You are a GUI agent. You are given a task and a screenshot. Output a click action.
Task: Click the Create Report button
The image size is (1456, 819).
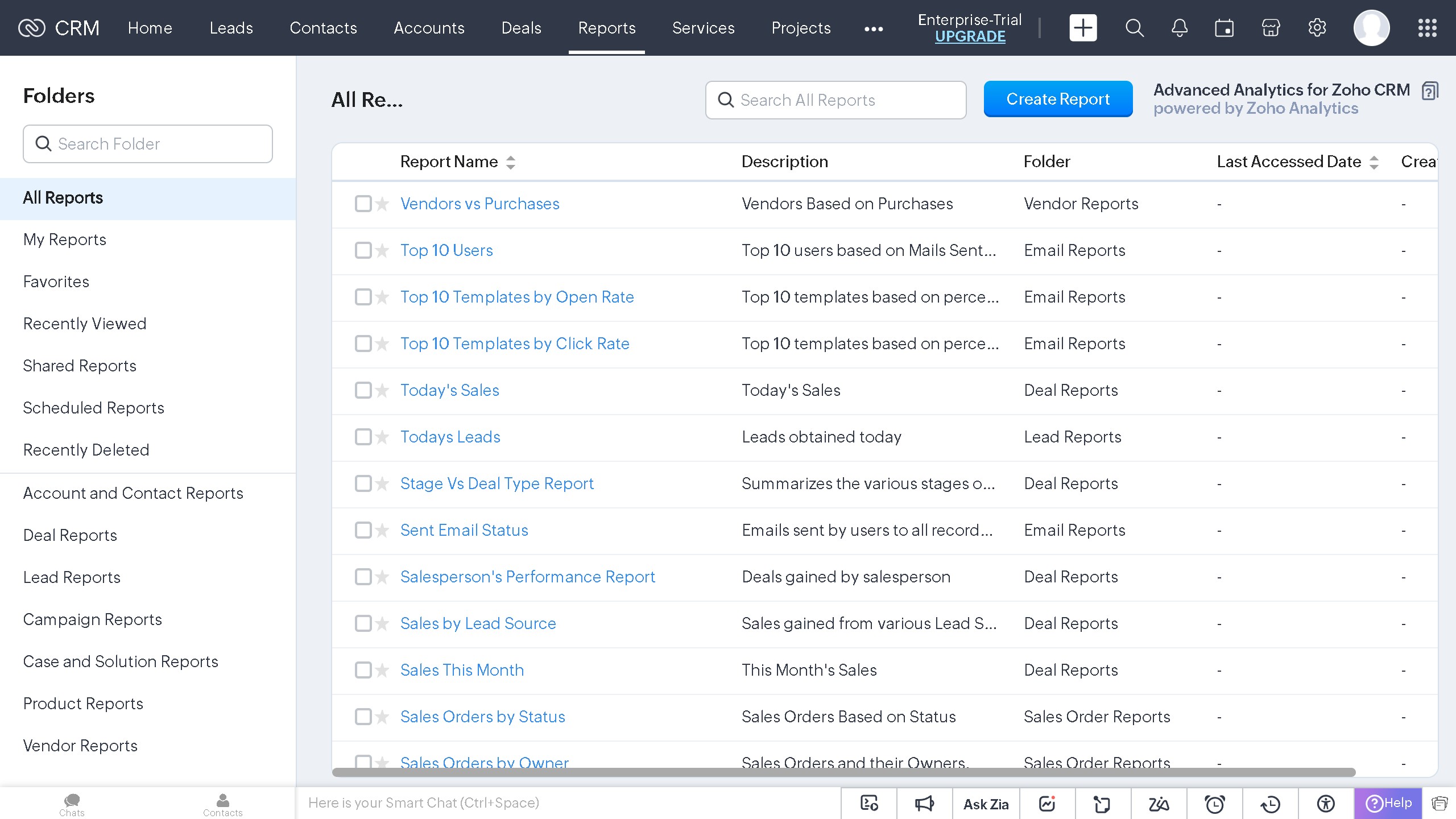click(x=1058, y=99)
